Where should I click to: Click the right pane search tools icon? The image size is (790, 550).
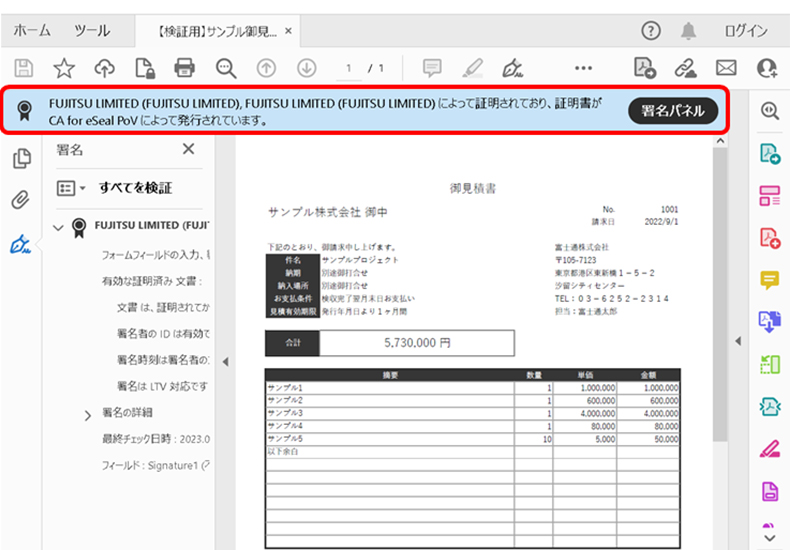tap(769, 110)
